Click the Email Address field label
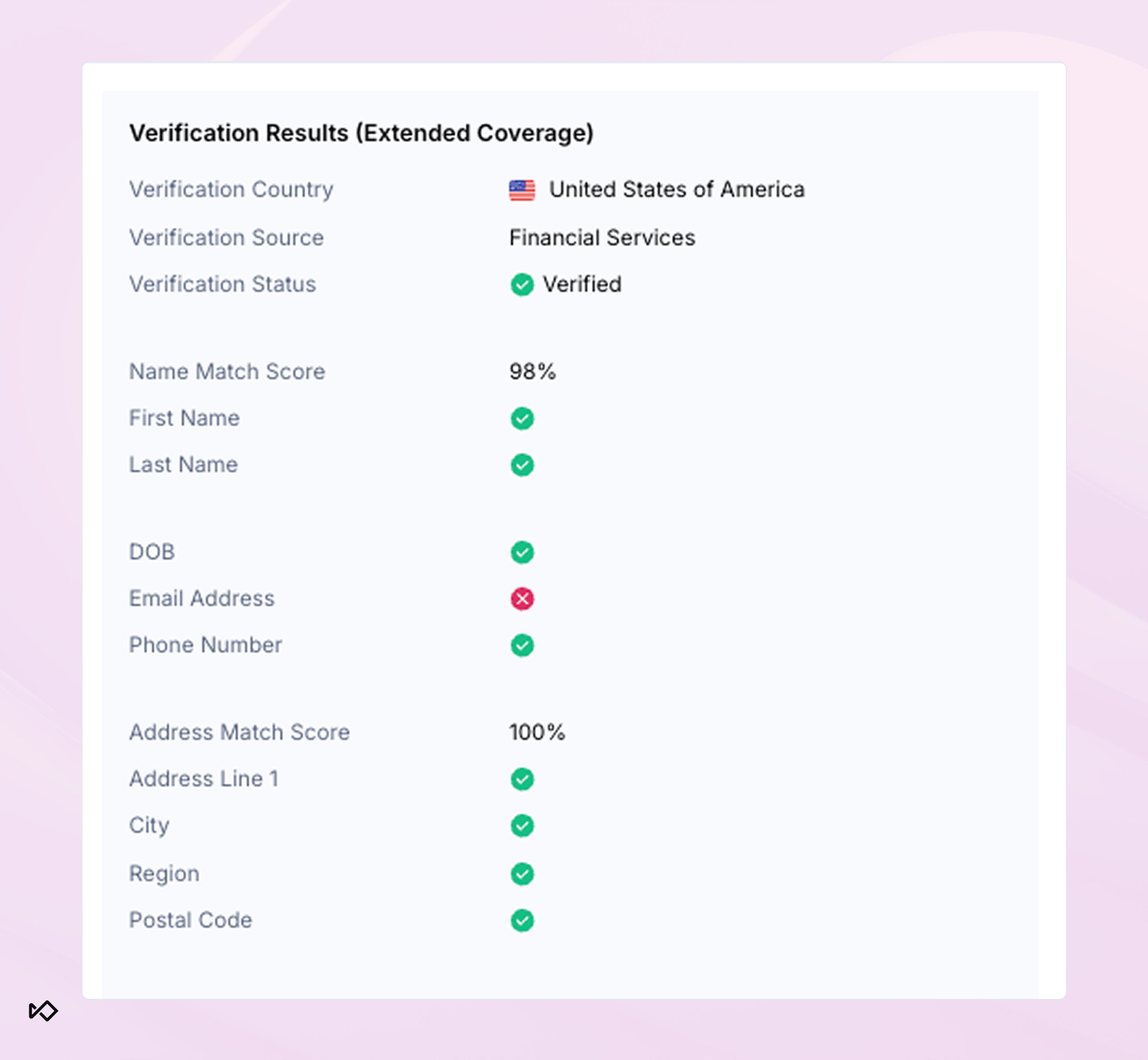Viewport: 1148px width, 1060px height. click(202, 598)
